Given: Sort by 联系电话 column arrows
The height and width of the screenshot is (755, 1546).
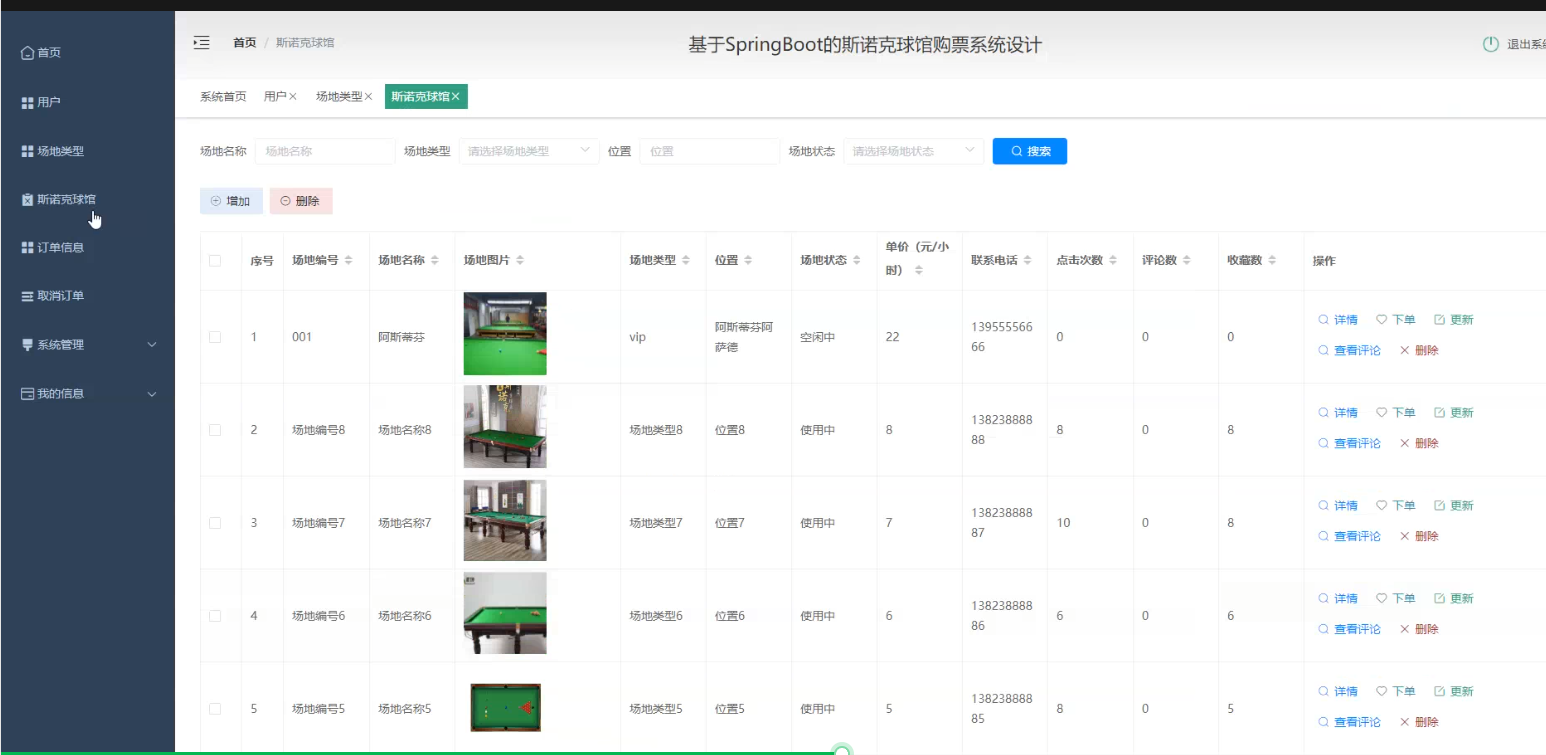Looking at the screenshot, I should [1027, 260].
